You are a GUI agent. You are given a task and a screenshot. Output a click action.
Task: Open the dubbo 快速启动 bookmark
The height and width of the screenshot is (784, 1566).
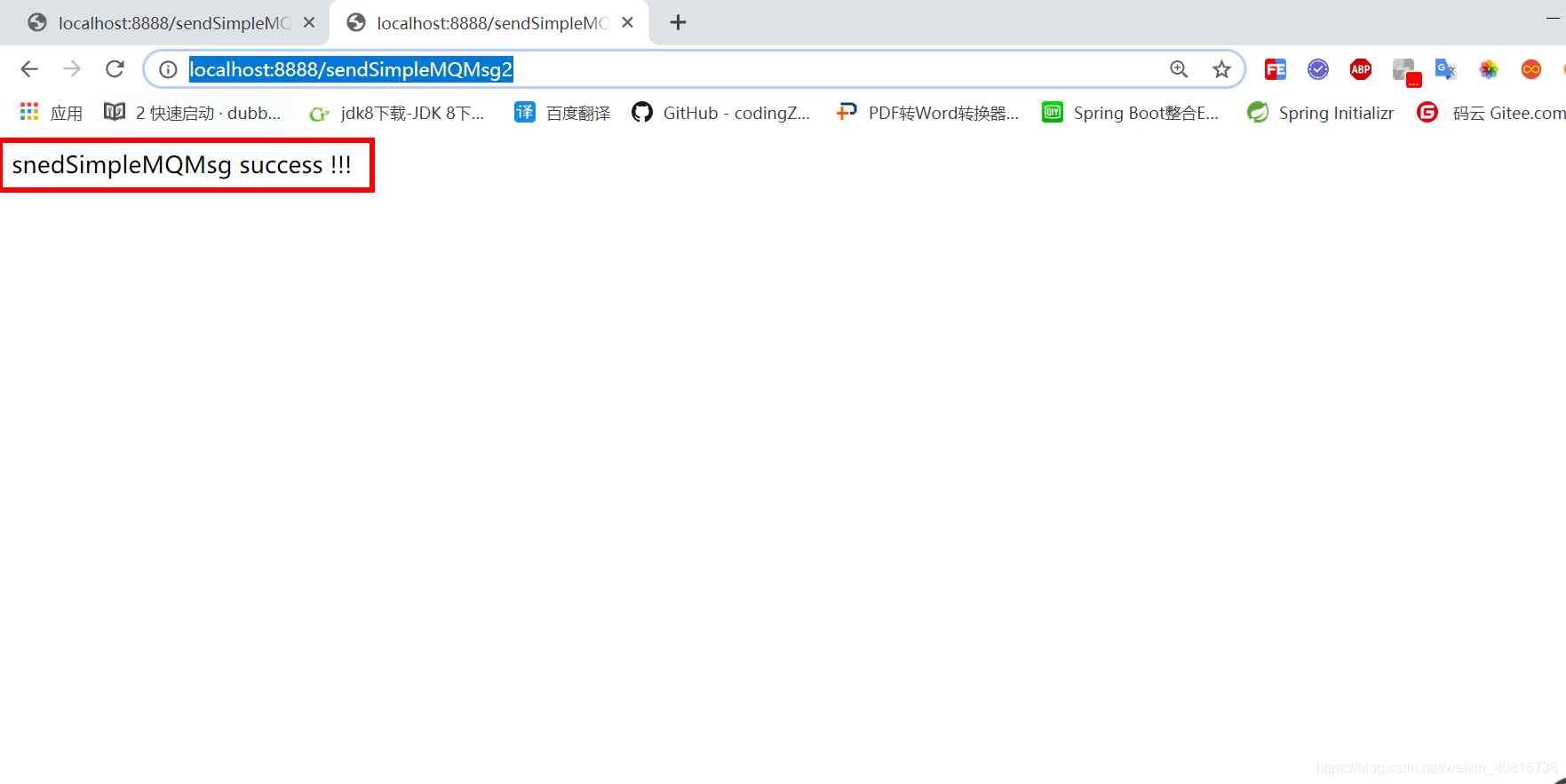pos(194,113)
